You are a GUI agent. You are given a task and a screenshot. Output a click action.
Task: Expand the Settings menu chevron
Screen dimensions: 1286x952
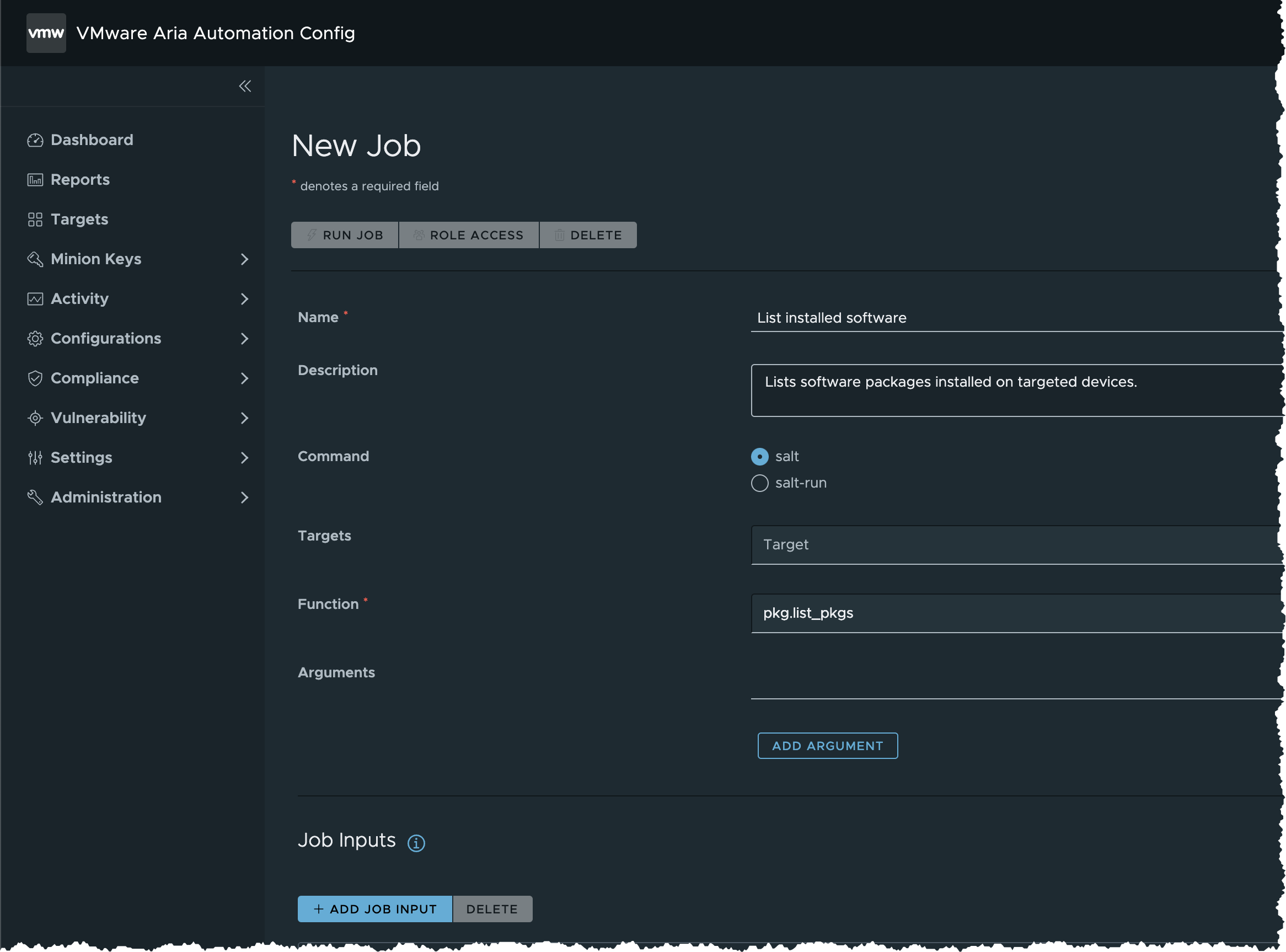[x=244, y=458]
